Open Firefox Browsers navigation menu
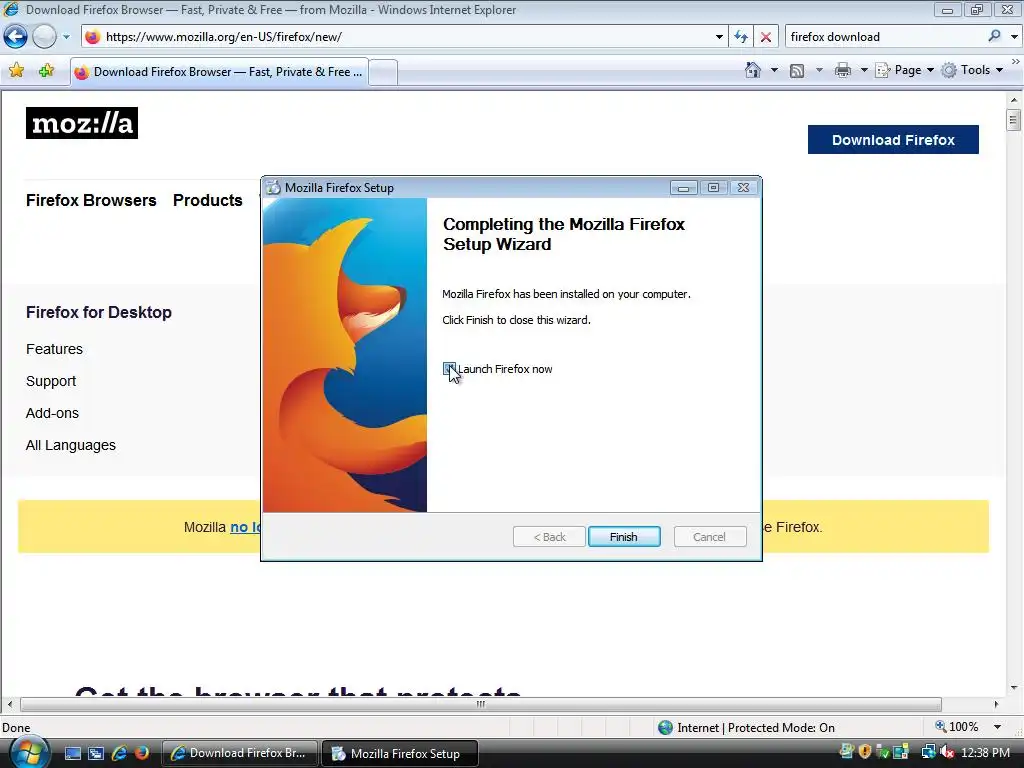Image resolution: width=1024 pixels, height=768 pixels. pos(91,200)
